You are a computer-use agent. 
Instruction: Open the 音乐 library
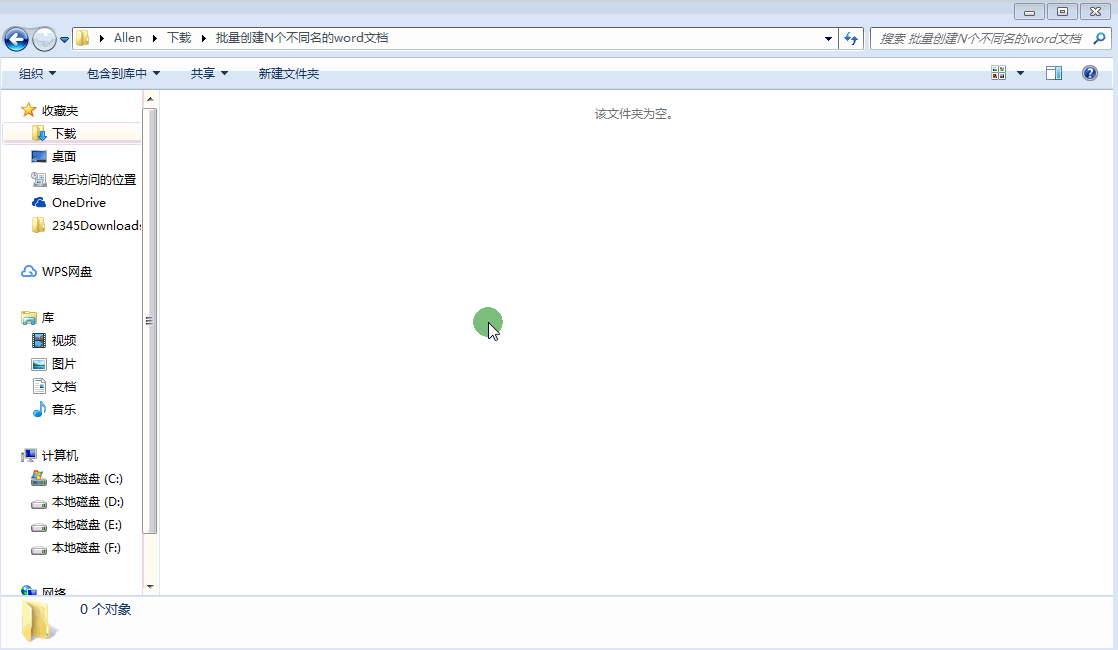point(63,410)
